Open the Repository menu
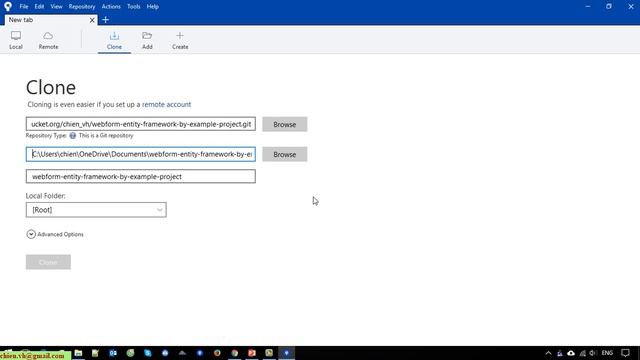Screen dimensions: 640x360 coord(82,7)
